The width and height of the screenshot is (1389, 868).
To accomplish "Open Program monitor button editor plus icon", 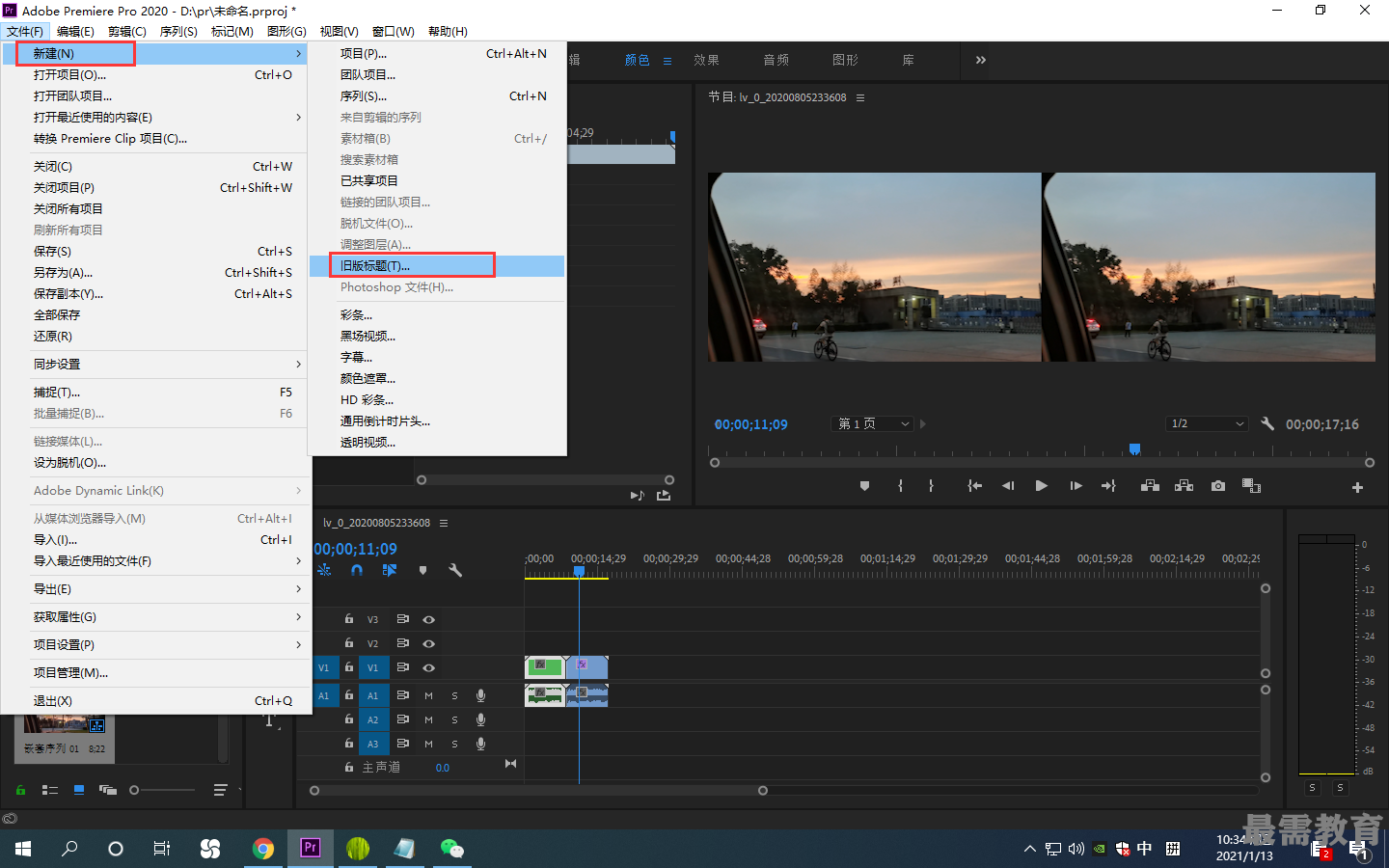I will click(x=1357, y=488).
